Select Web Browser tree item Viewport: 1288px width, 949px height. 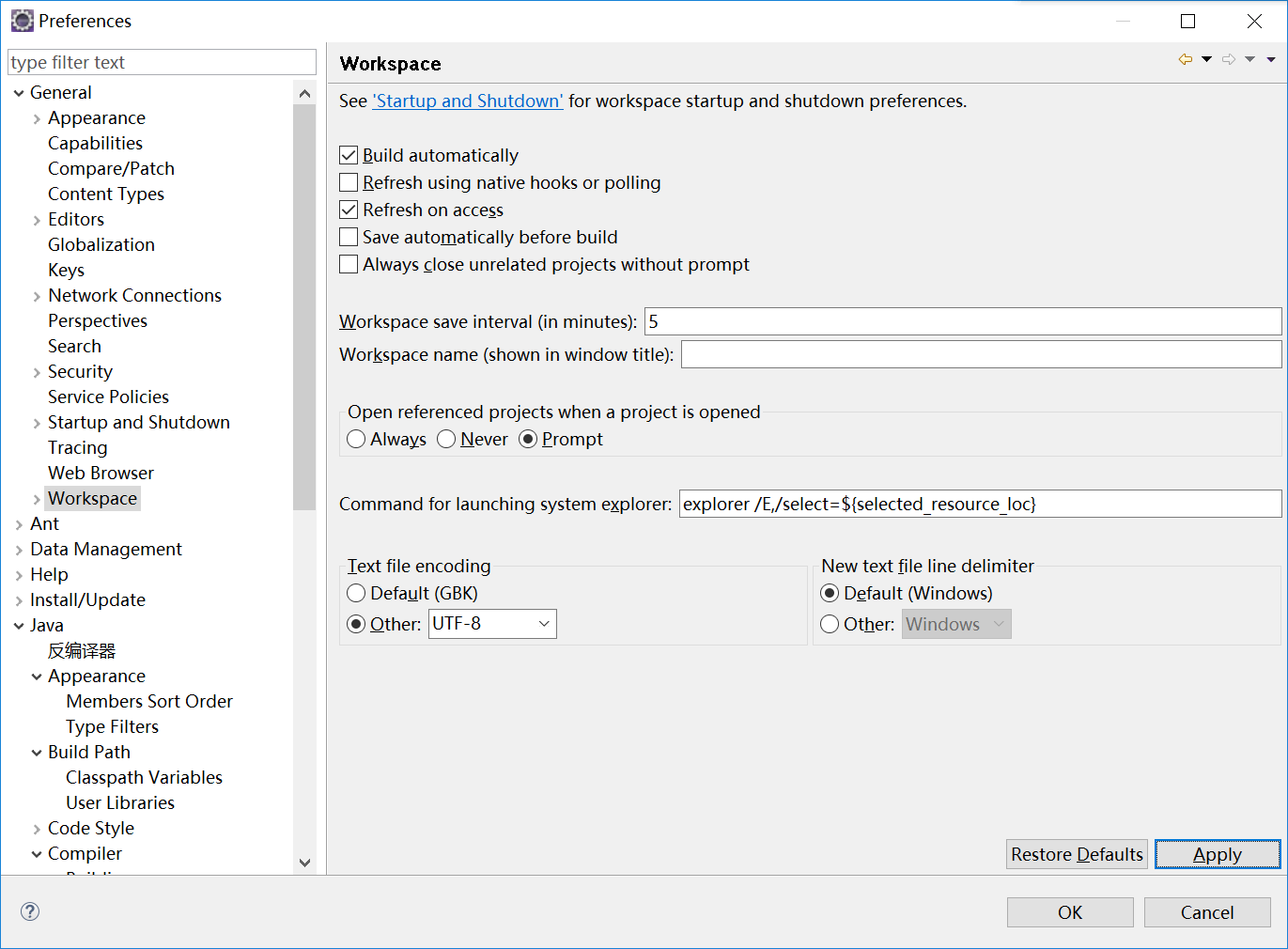[101, 473]
